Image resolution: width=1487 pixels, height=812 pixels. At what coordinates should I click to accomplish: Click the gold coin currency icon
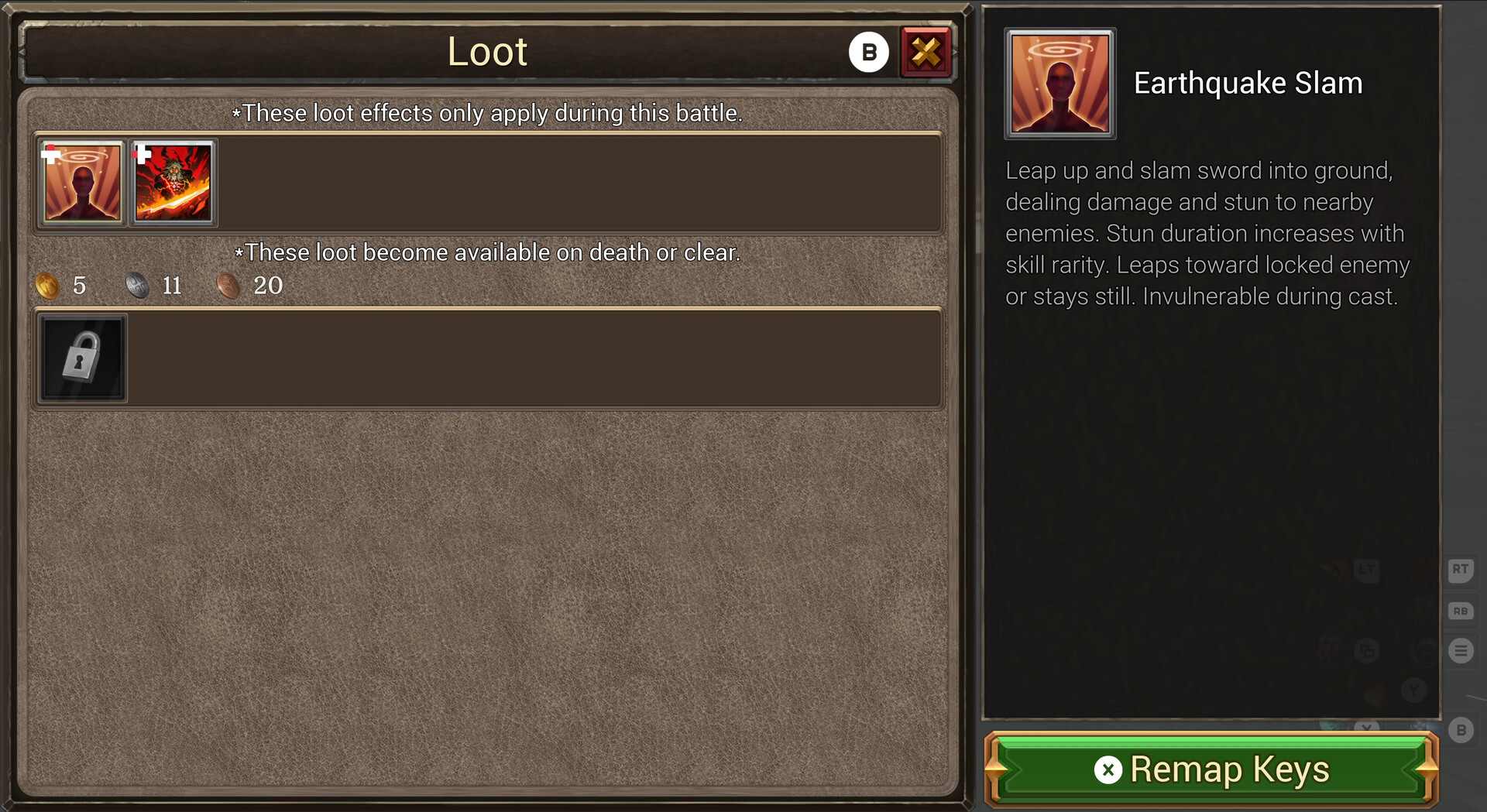click(x=48, y=286)
